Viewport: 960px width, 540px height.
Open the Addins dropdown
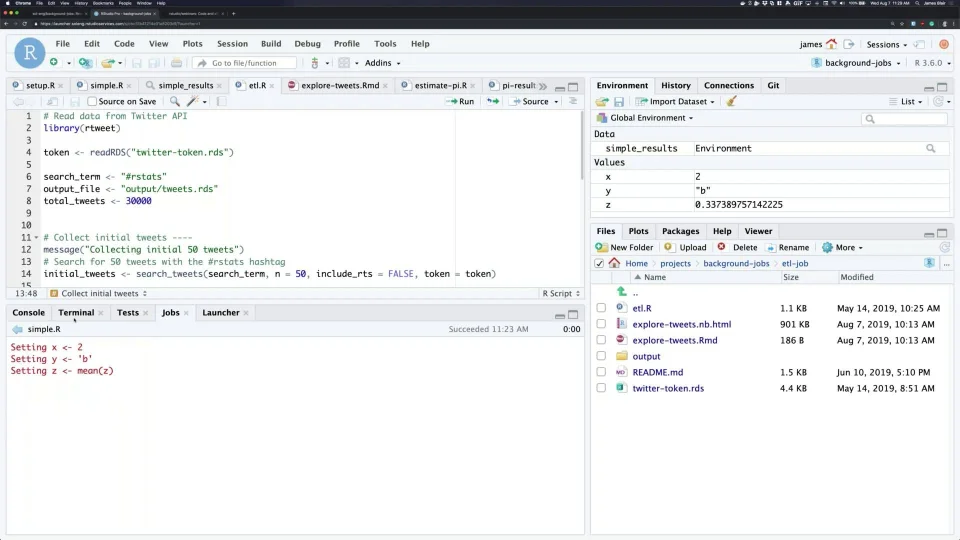point(383,63)
